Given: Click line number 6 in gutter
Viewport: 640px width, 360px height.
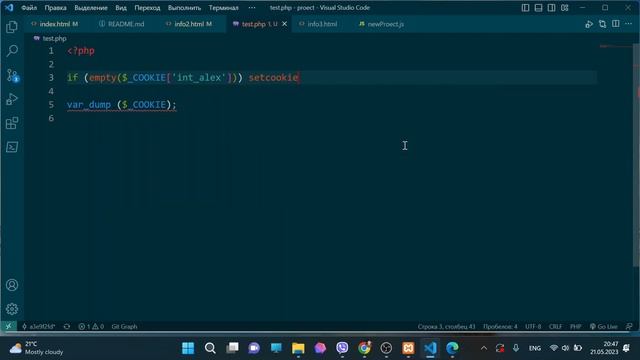Looking at the screenshot, I should (51, 118).
